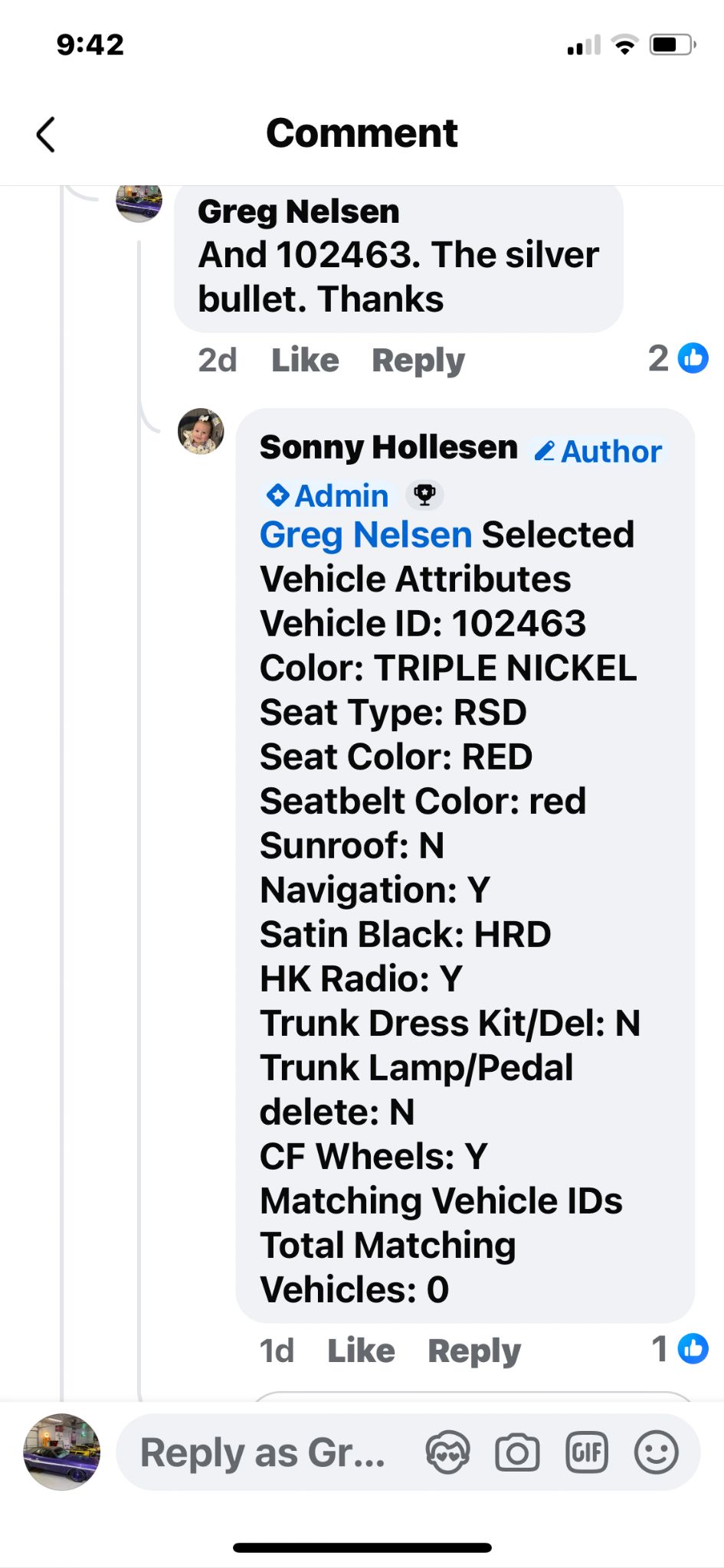Open Greg Nelsen's profile from commenter name
This screenshot has height=1568, width=724.
(298, 211)
